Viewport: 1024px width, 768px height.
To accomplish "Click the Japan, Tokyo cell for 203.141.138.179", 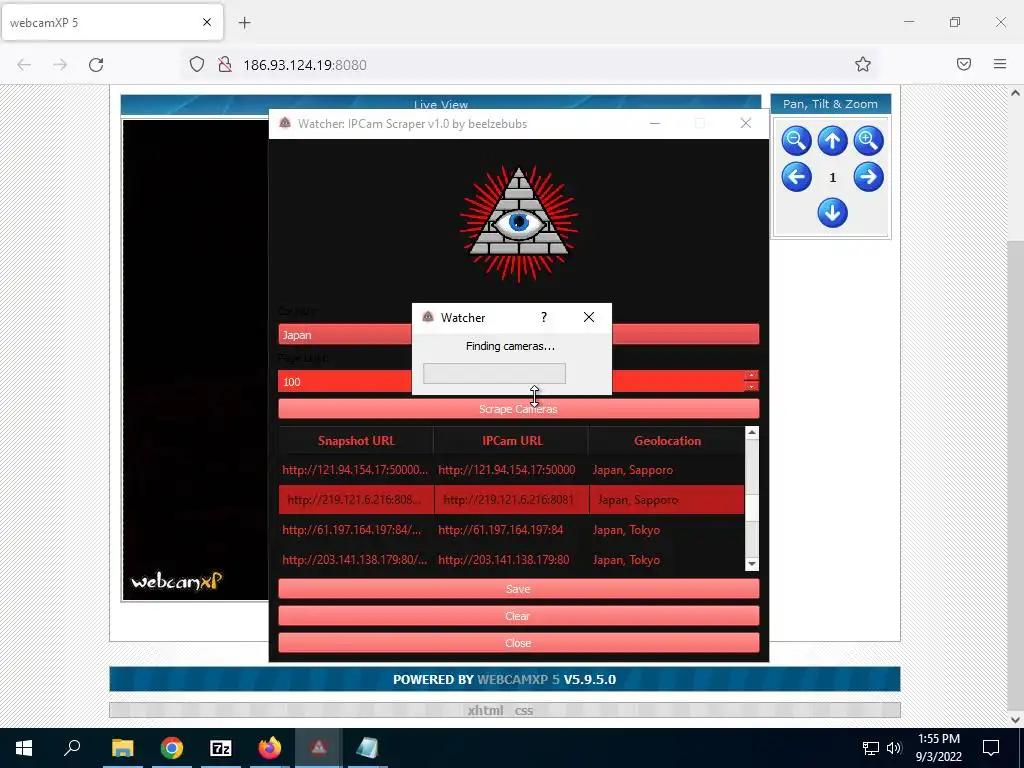I will pyautogui.click(x=667, y=560).
